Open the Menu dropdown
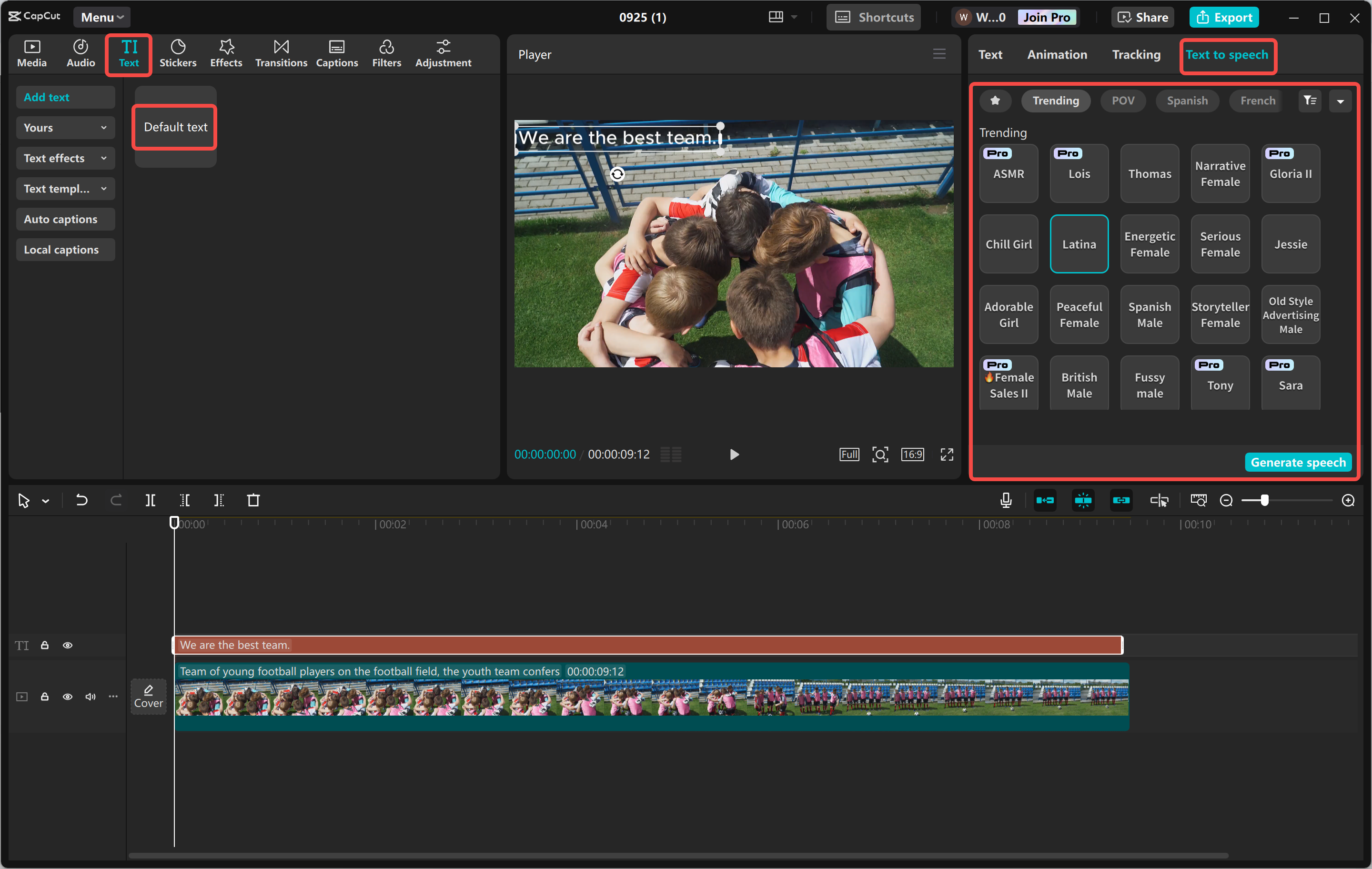Viewport: 1372px width, 869px height. 101,17
